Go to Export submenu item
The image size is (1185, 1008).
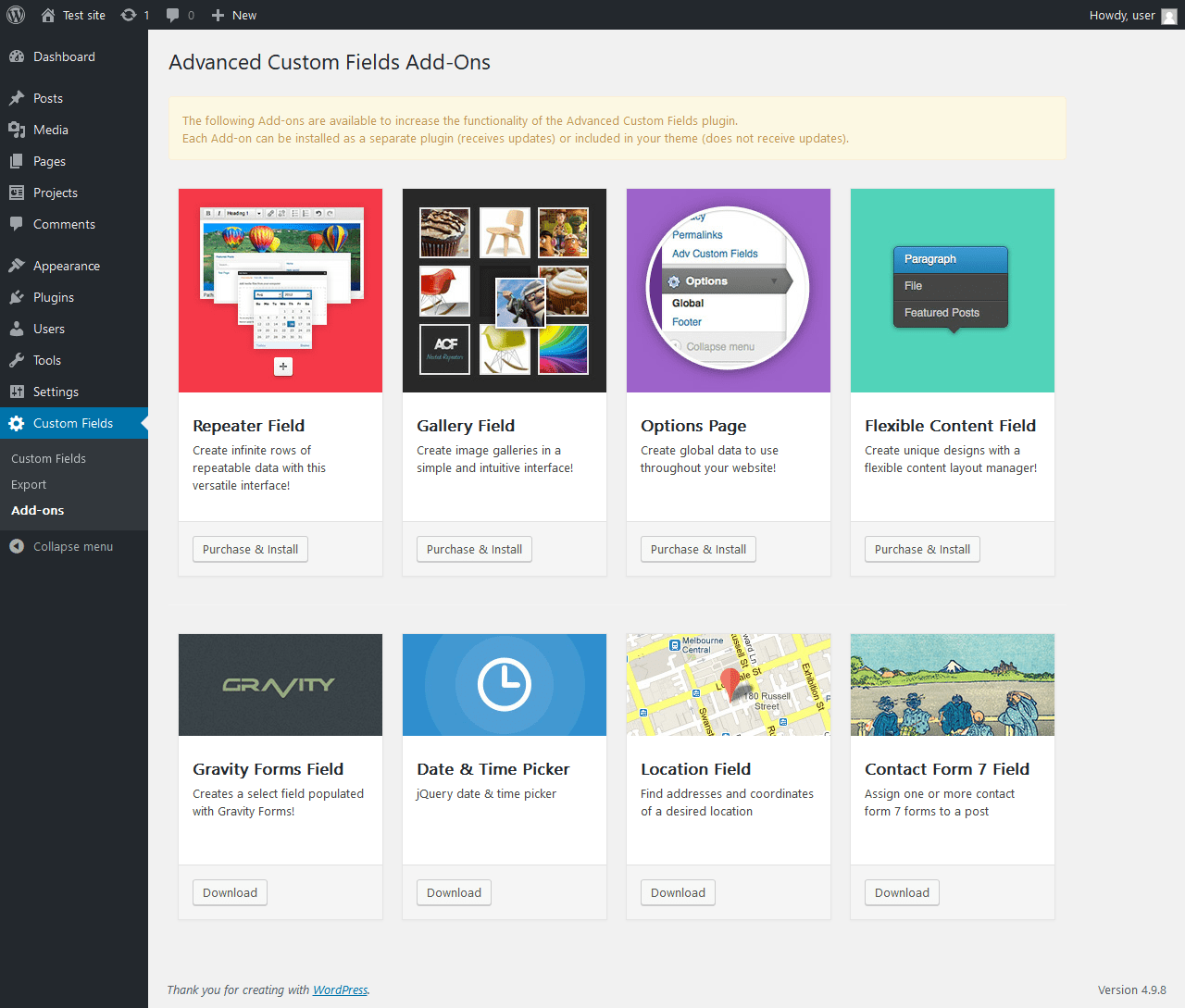tap(29, 484)
